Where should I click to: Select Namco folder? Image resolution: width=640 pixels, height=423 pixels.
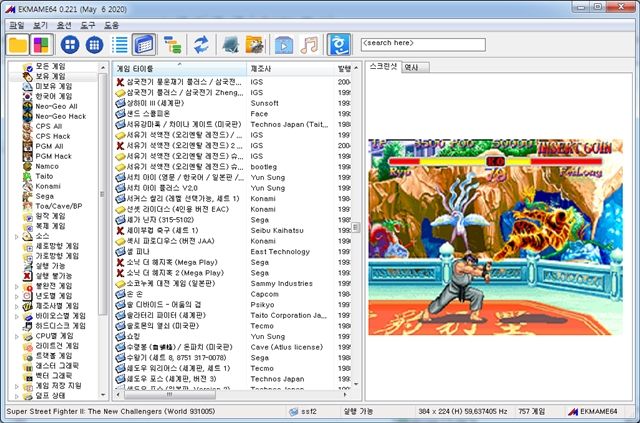[47, 166]
